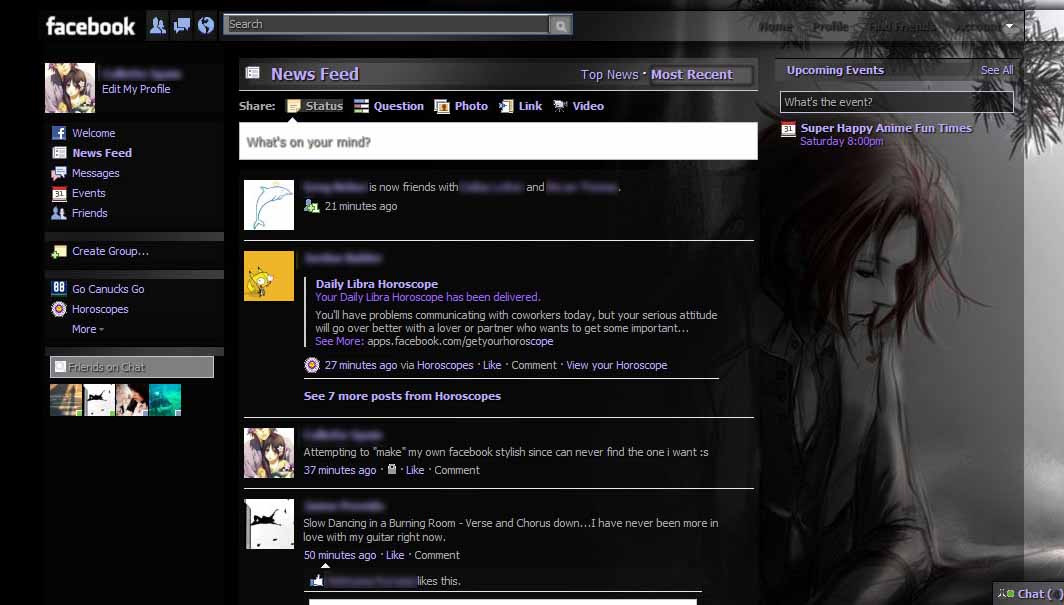Click the thumbs-up likes icon
This screenshot has width=1064, height=605.
coord(316,581)
